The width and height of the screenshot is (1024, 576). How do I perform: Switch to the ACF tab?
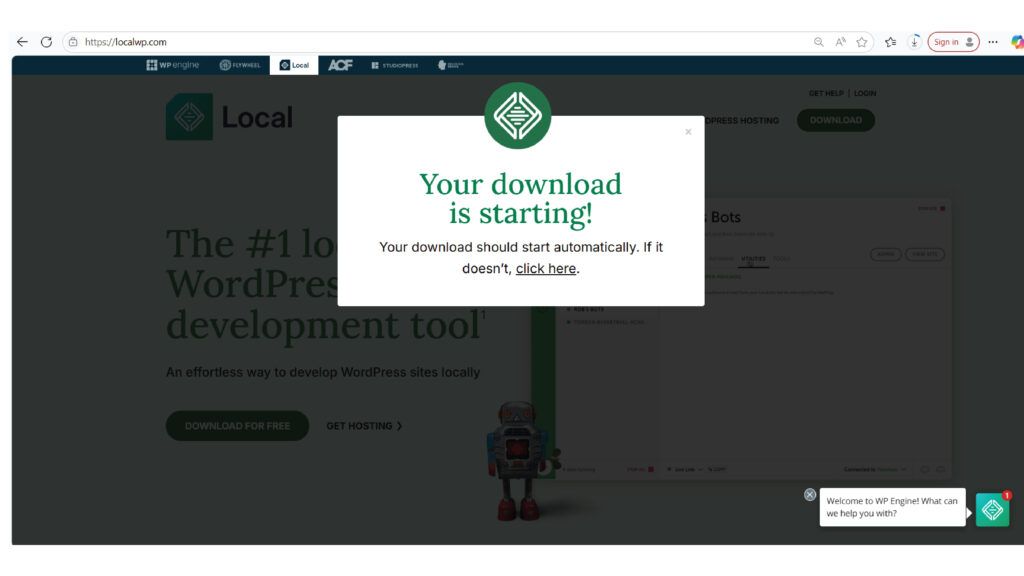pos(340,65)
